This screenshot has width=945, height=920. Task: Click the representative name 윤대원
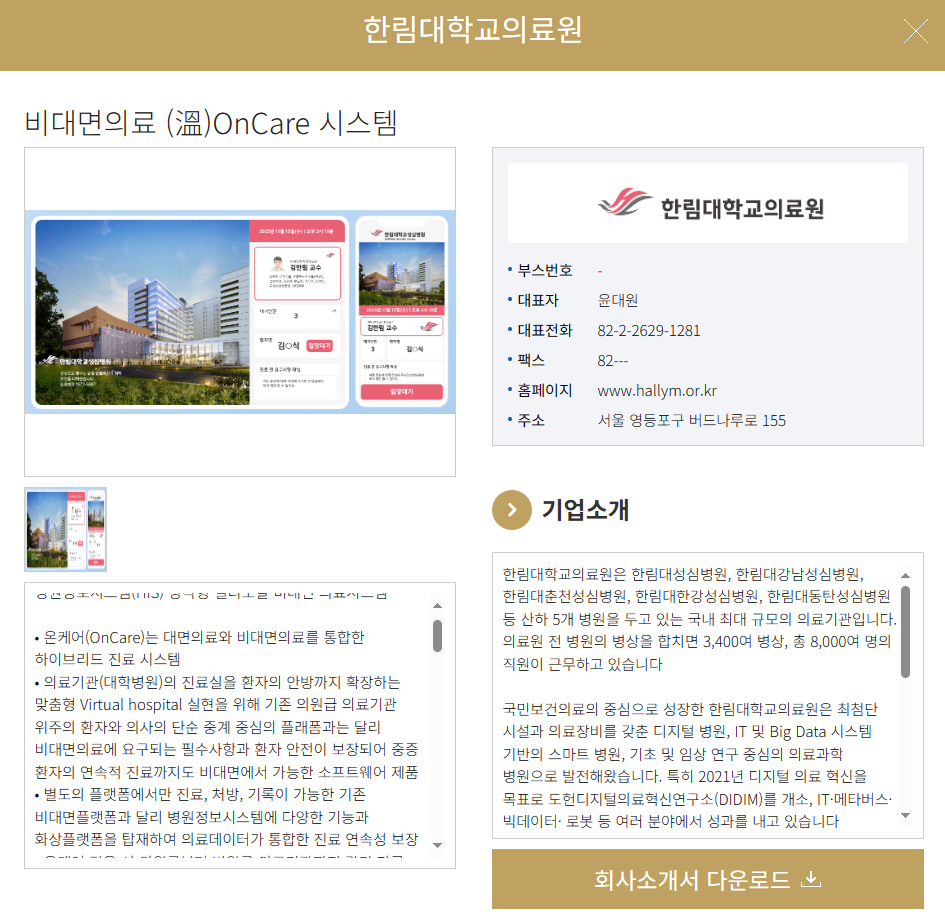click(617, 301)
